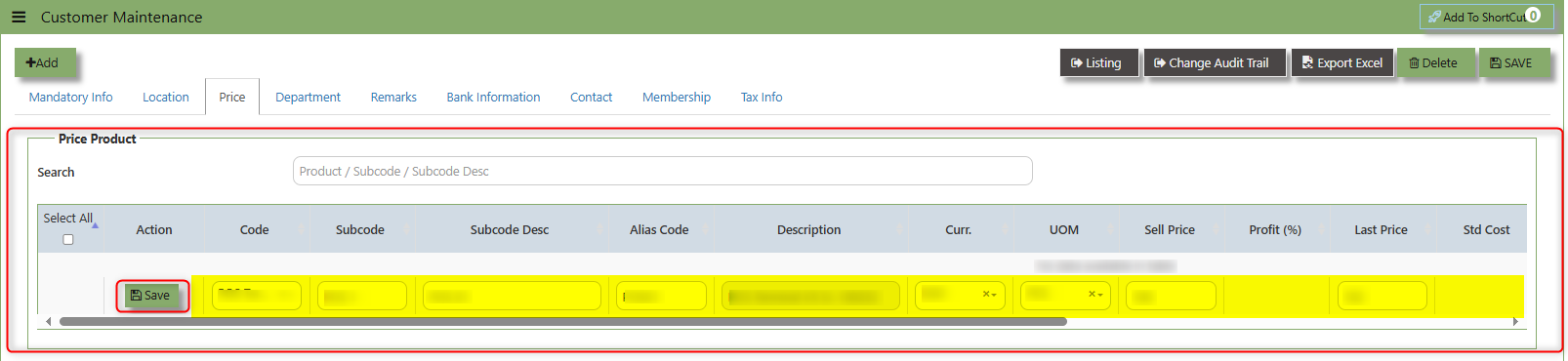Screen dimensions: 1568x361
Task: Click the right scroll arrow of grid
Action: 1515,321
